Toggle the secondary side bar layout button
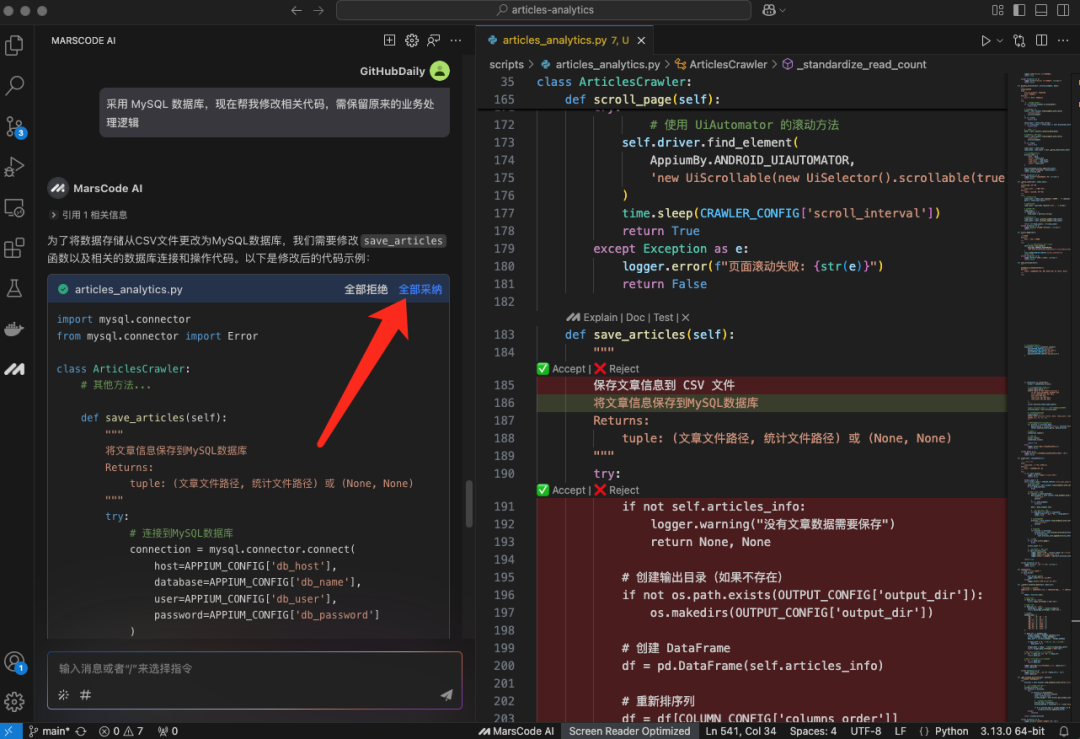The width and height of the screenshot is (1080, 739). tap(1063, 10)
